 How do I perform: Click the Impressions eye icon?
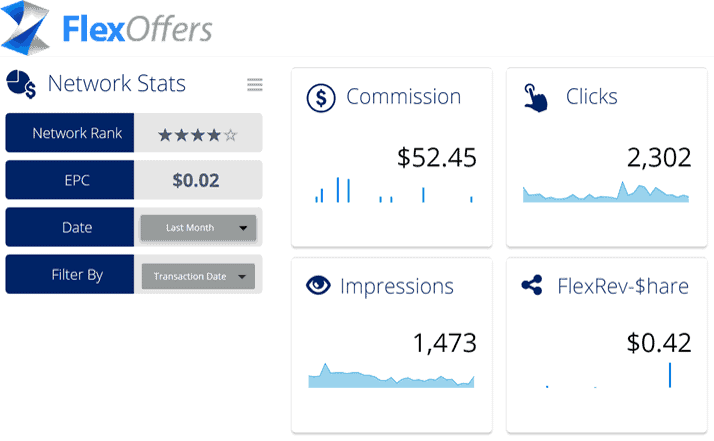coord(319,286)
